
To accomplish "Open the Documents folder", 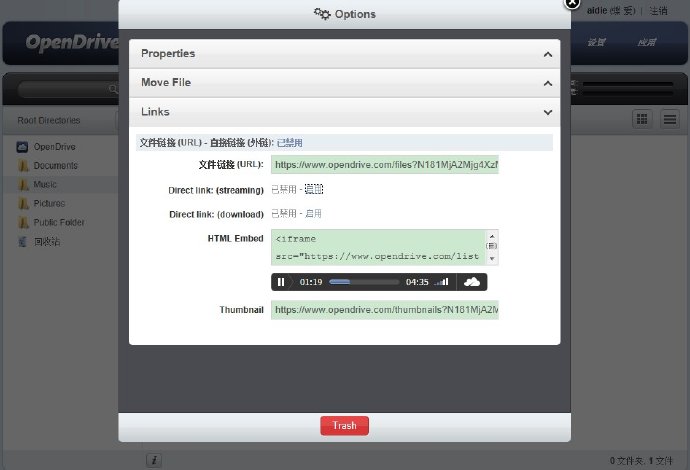I will (55, 165).
